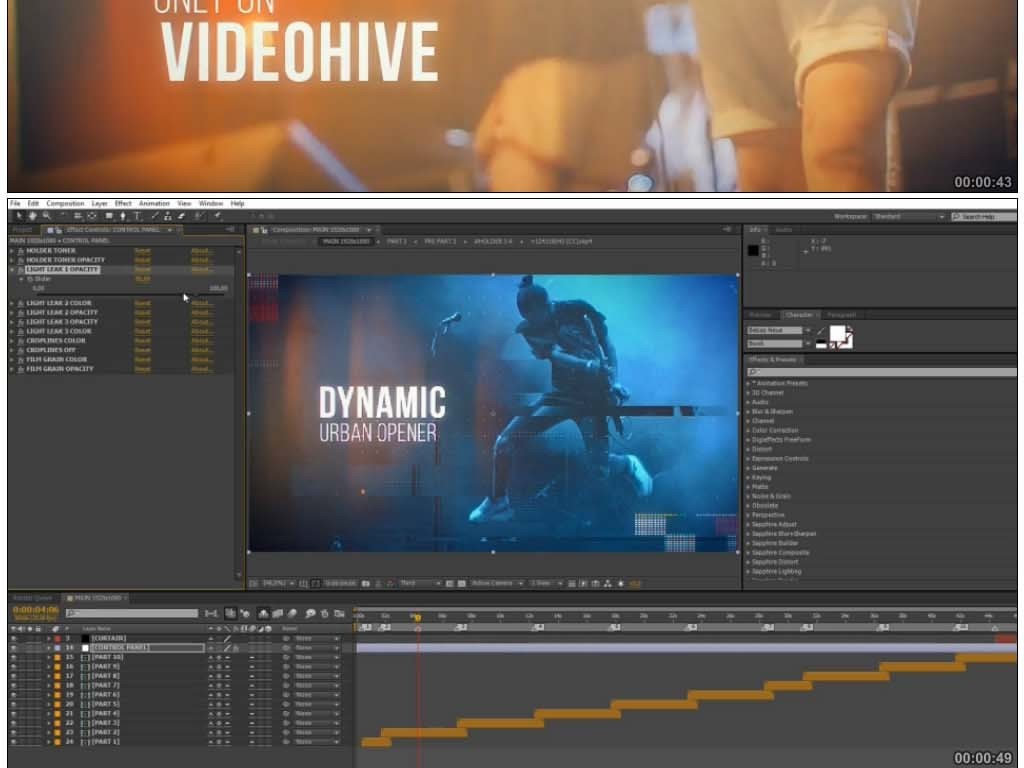Select the Selection arrow tool in toolbar
Image resolution: width=1024 pixels, height=768 pixels.
click(19, 216)
